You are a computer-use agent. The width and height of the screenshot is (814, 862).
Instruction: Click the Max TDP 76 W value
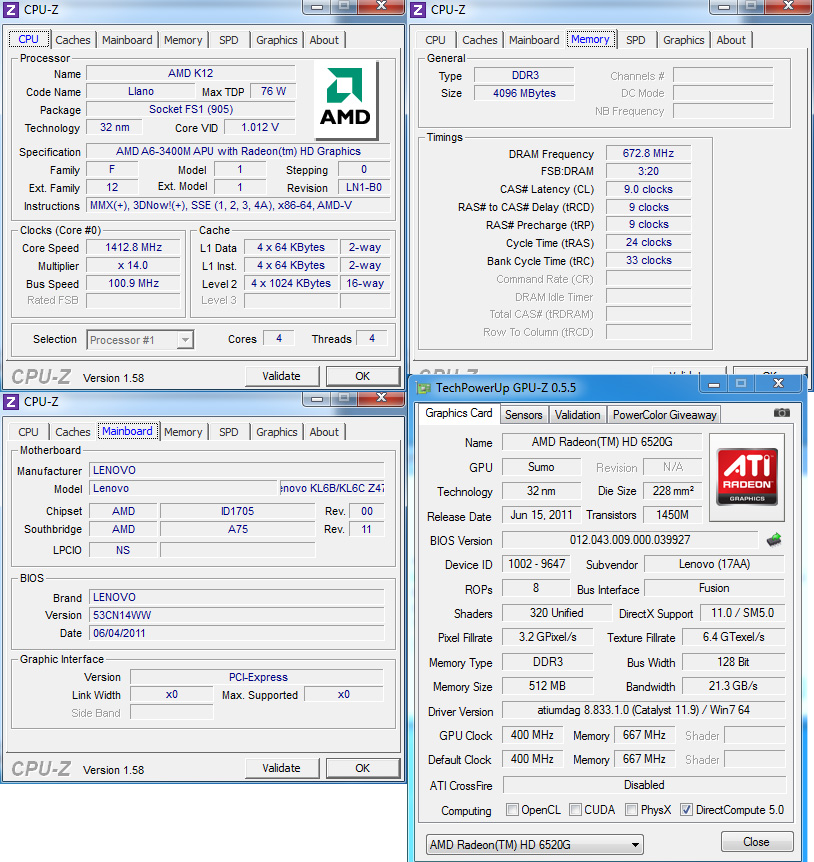tap(273, 91)
